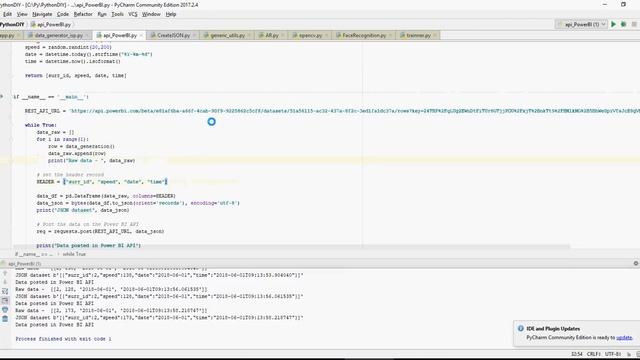Open the Refactor menu
Image resolution: width=640 pixels, height=360 pixels.
tap(83, 14)
